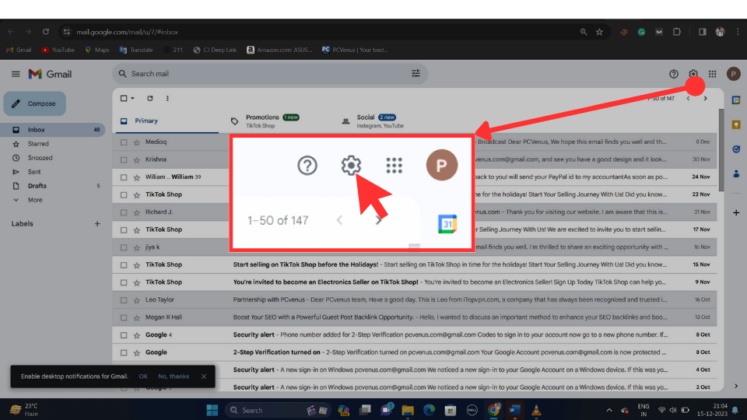Open Google Tasks in the right side panel

click(736, 150)
